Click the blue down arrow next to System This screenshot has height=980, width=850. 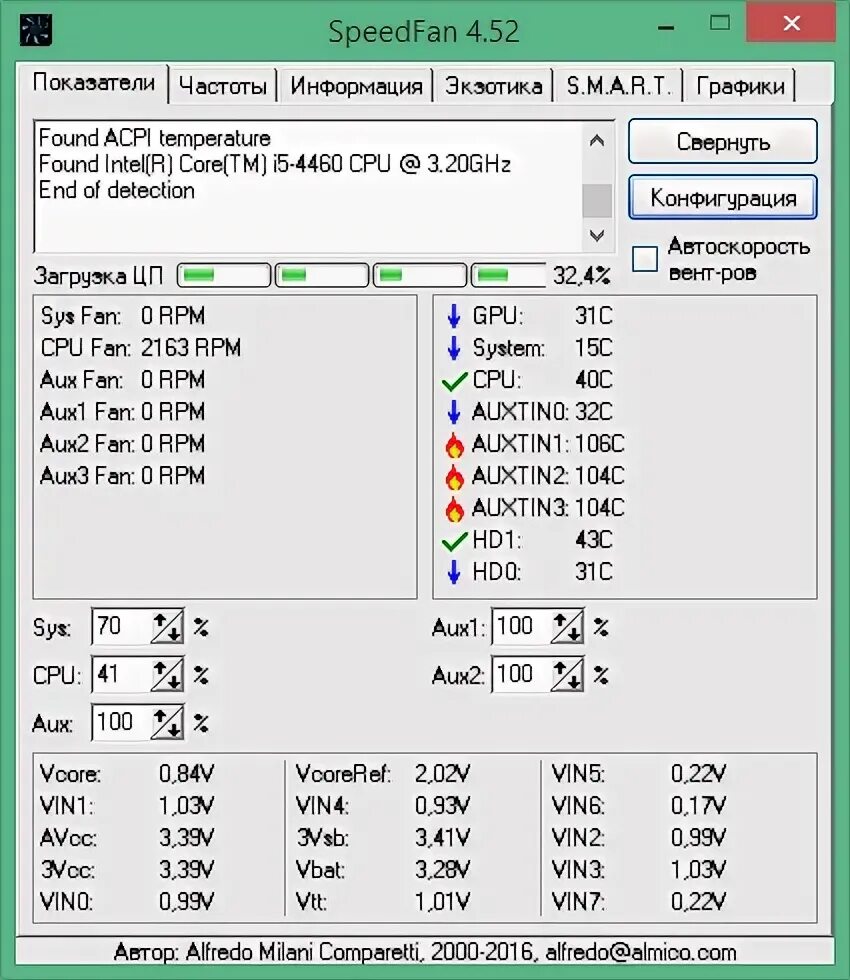point(454,348)
